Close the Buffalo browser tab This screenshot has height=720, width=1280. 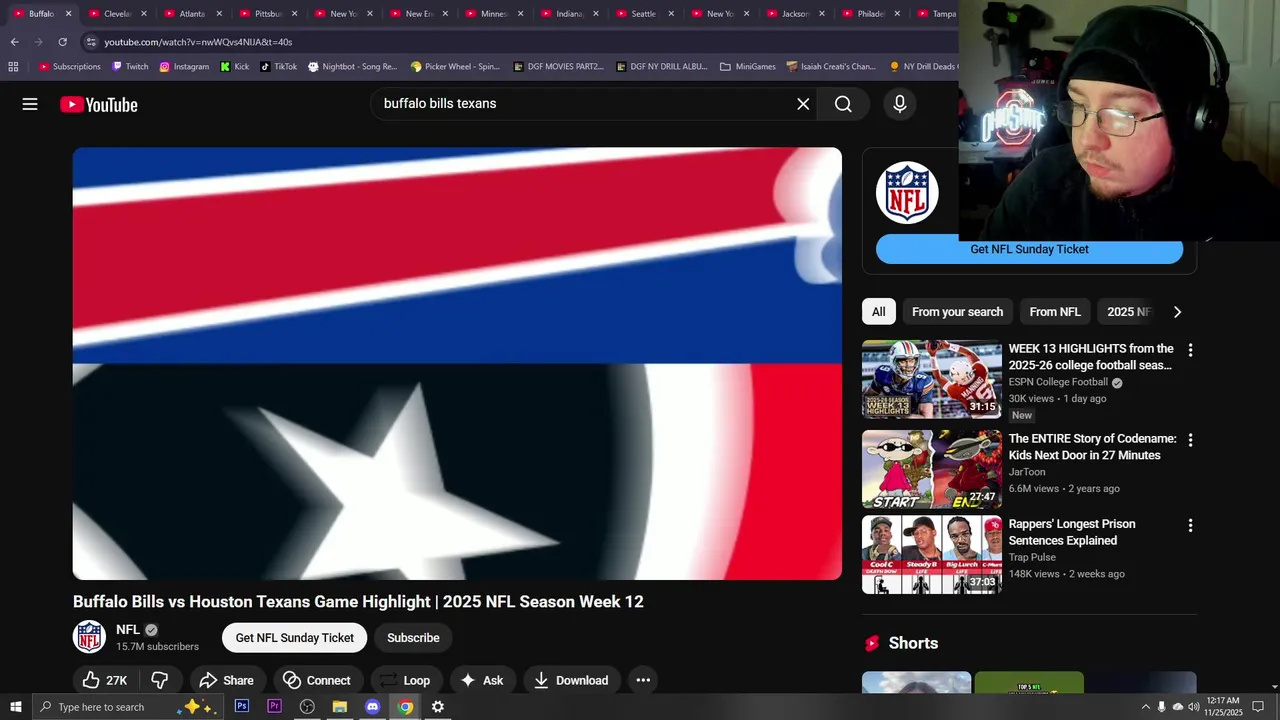click(68, 14)
